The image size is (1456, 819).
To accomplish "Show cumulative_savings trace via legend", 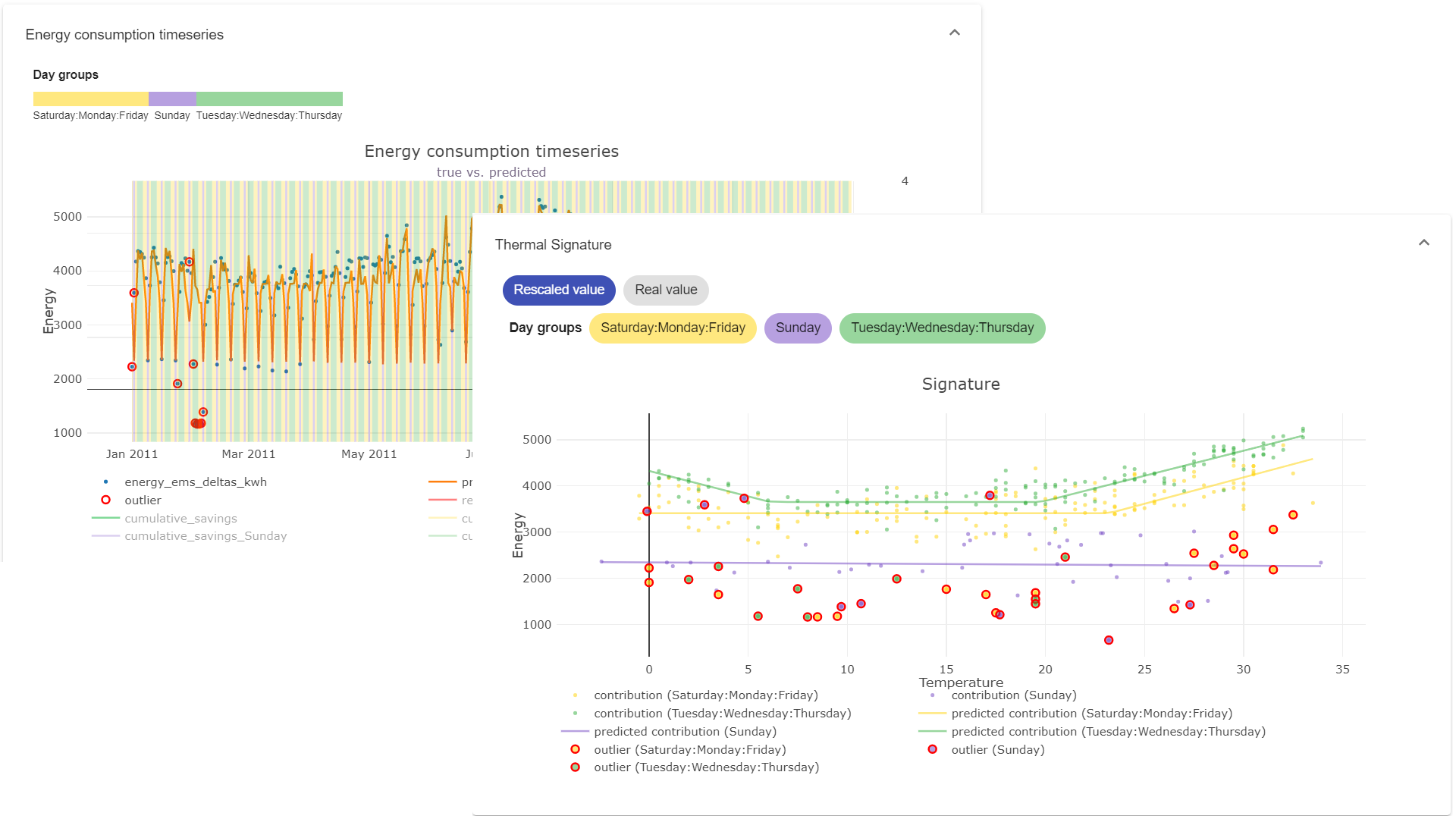I will [180, 519].
